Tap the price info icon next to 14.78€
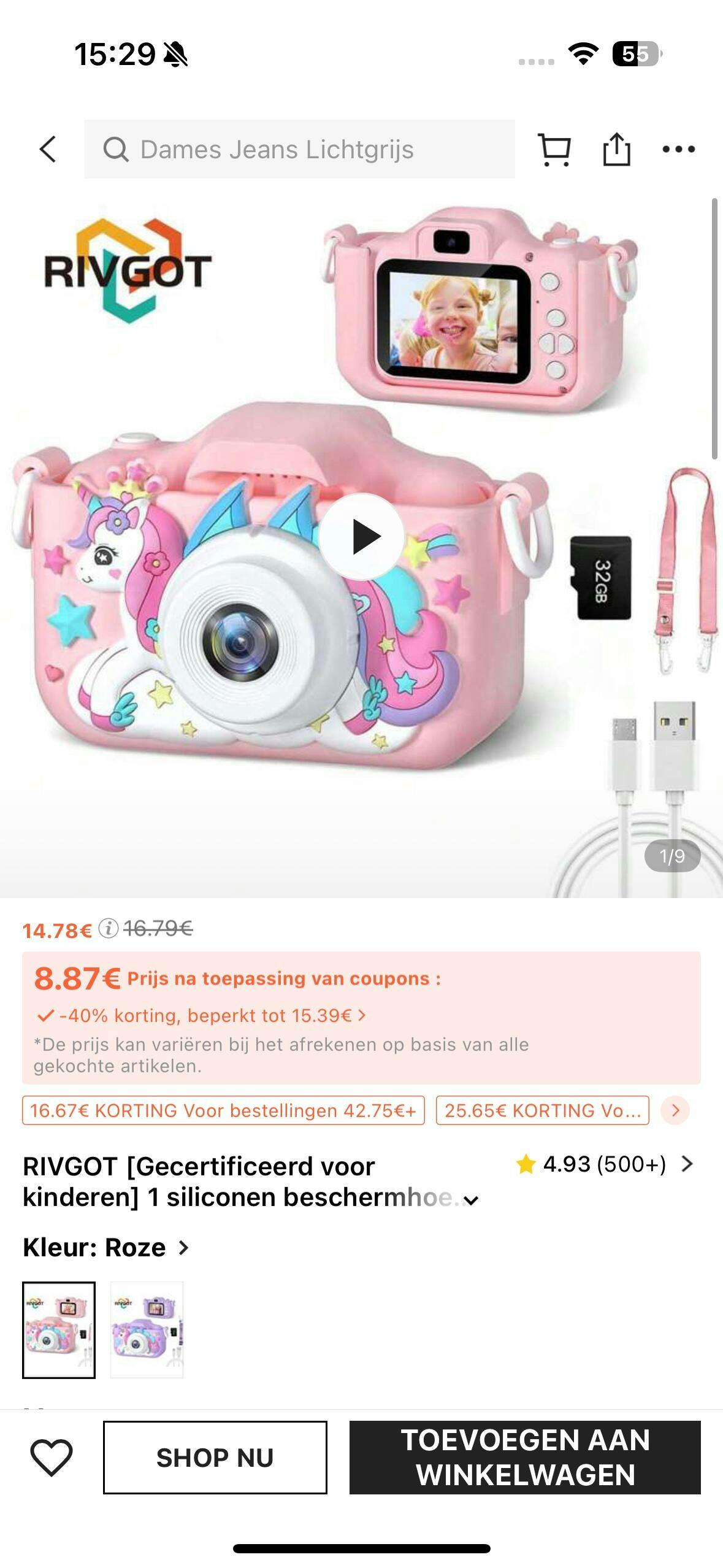 point(109,929)
